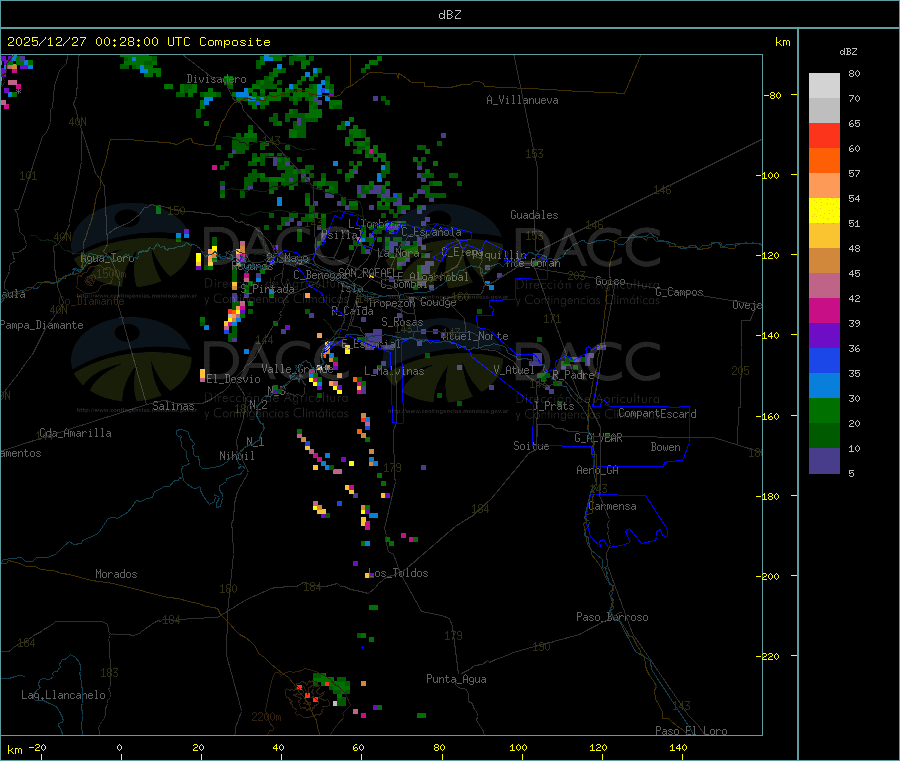Click the 60 dBZ orange legend swatch
This screenshot has height=761, width=900.
(824, 161)
